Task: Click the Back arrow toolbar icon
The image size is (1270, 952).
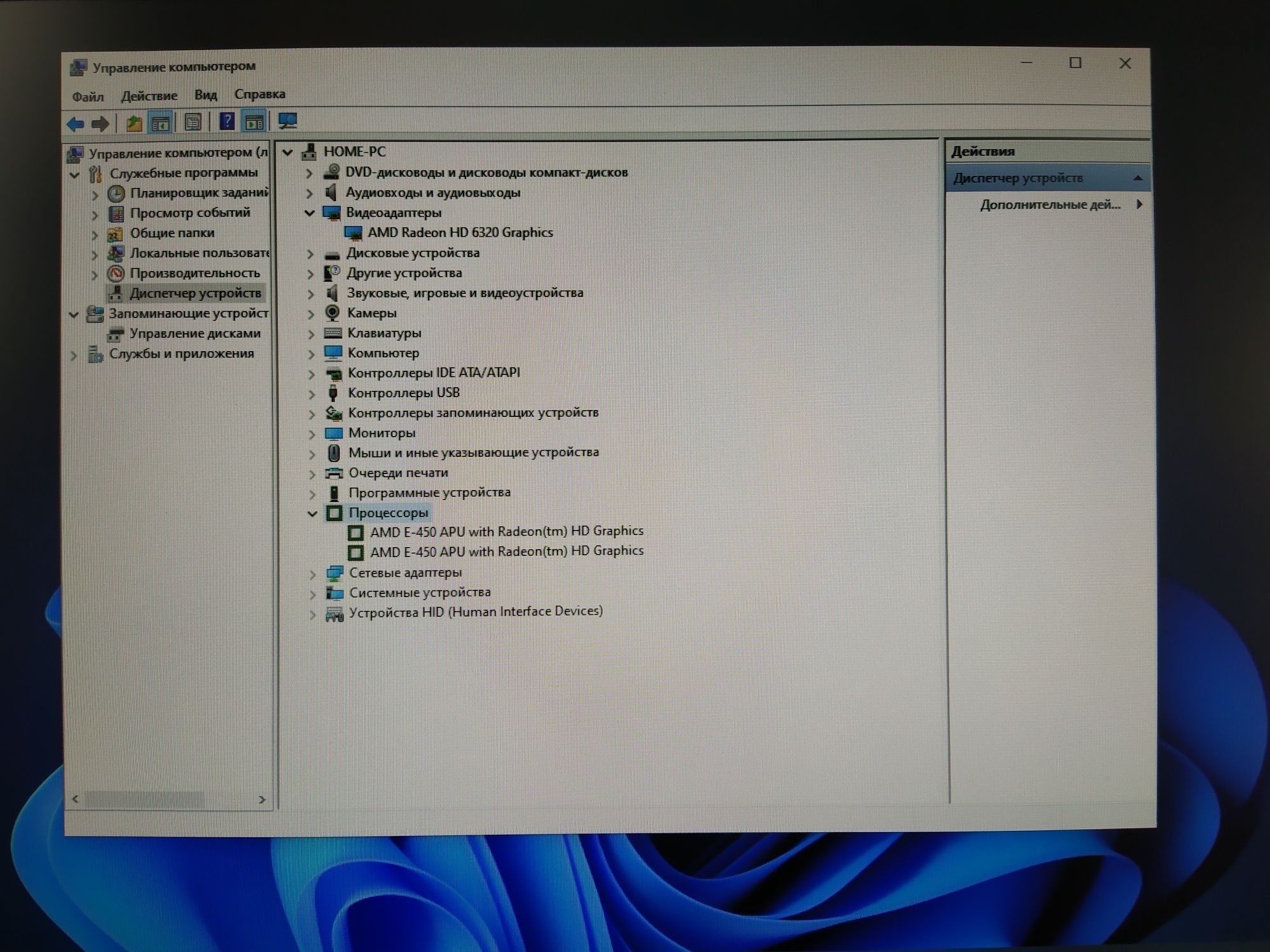Action: point(76,124)
